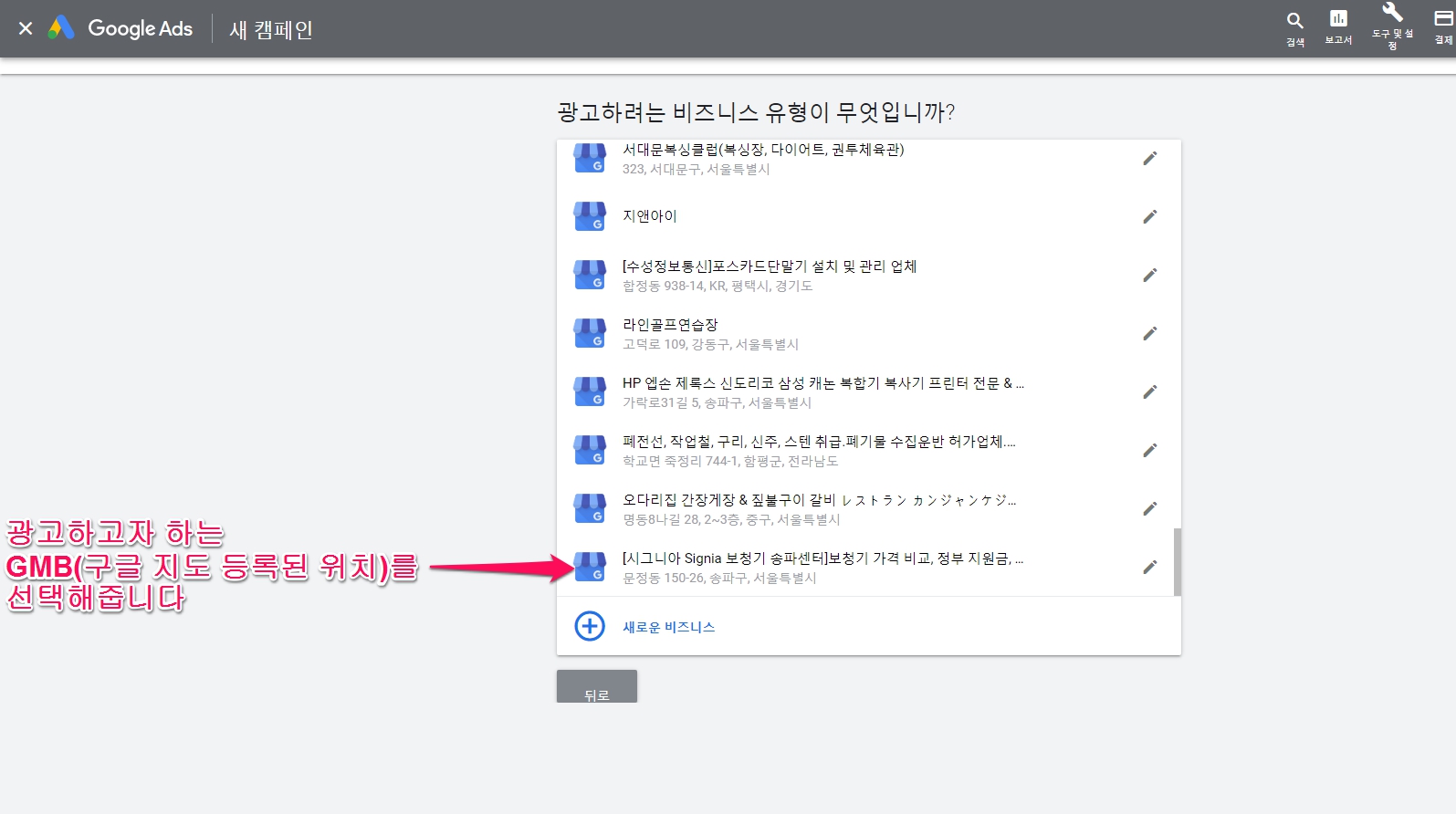Click the store icon for 지앤아이
Viewport: 1456px width, 814px height.
coord(590,216)
